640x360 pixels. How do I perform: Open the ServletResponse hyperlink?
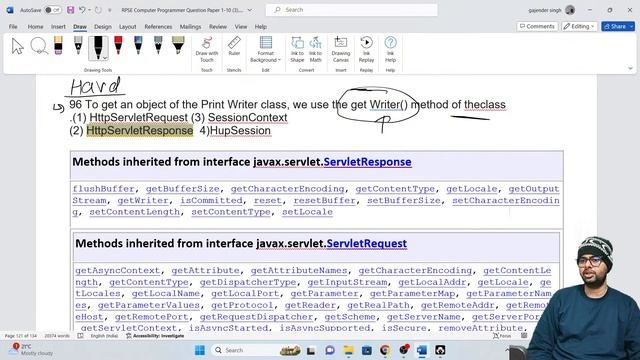coord(367,162)
